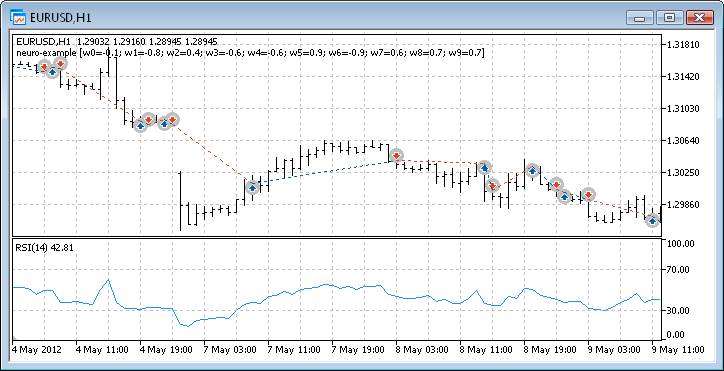
Task: Click the RSI 100.00 level label
Action: pos(682,243)
